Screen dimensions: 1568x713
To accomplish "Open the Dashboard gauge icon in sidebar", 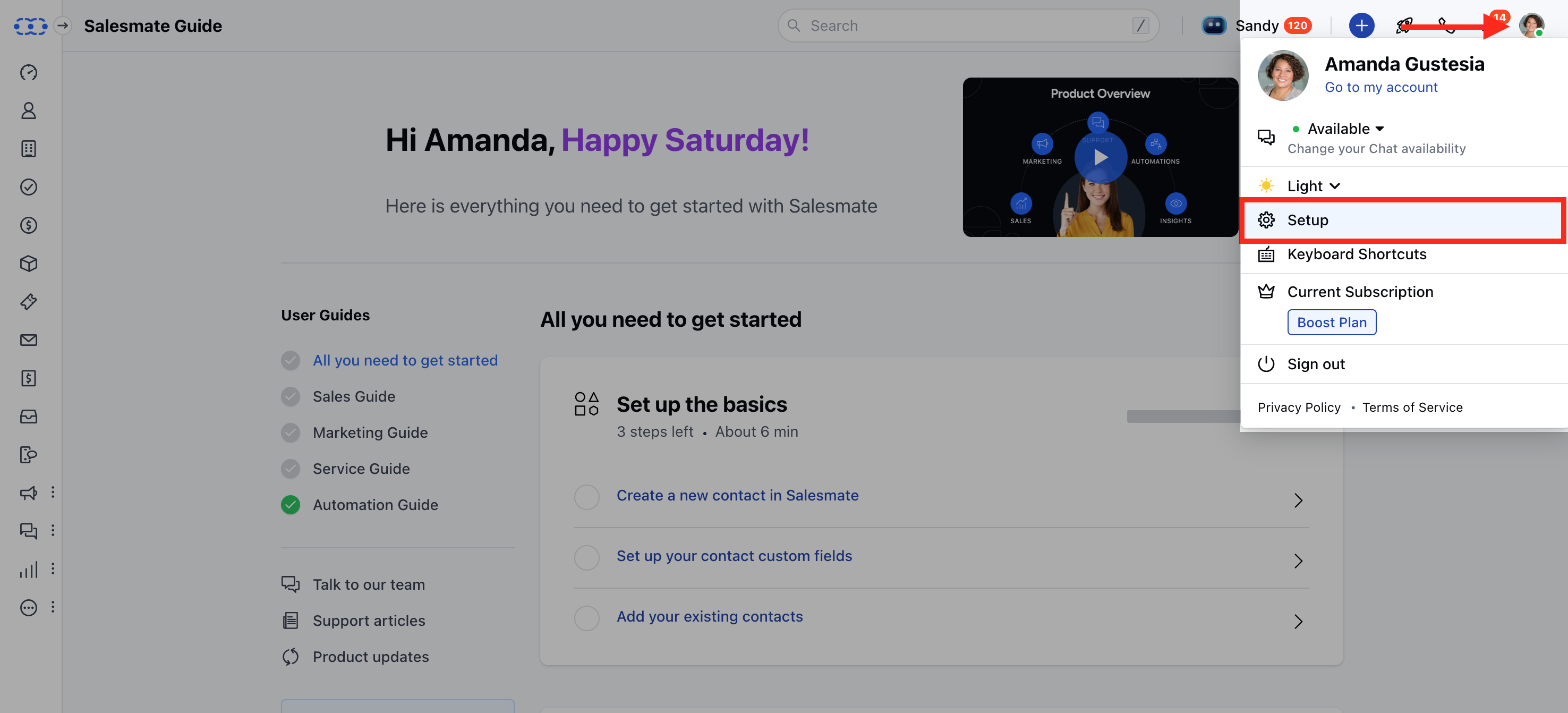I will click(29, 72).
